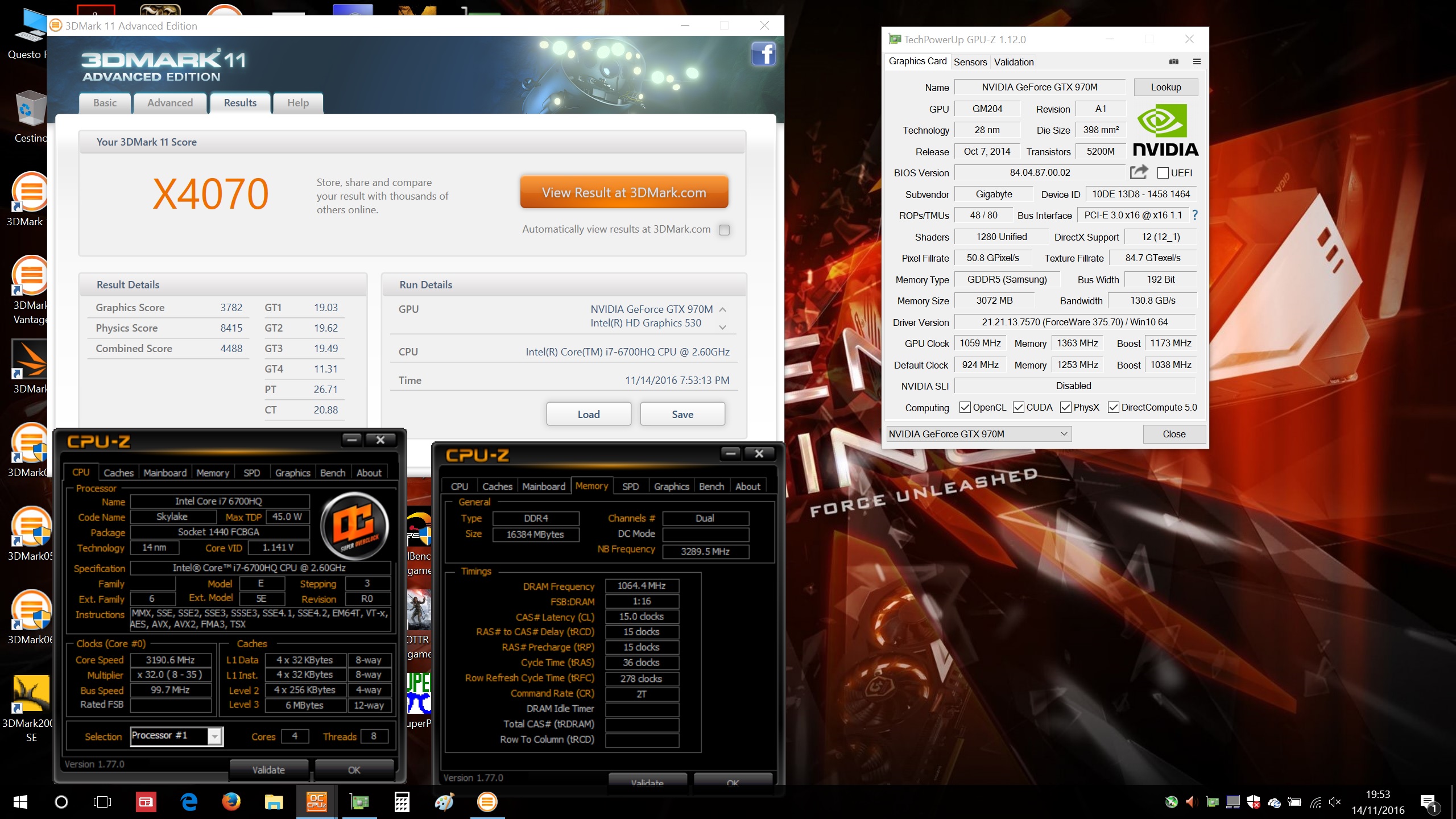This screenshot has height=819, width=1456.
Task: Click DRAM Frequency value 1064.4 MHz
Action: click(642, 586)
